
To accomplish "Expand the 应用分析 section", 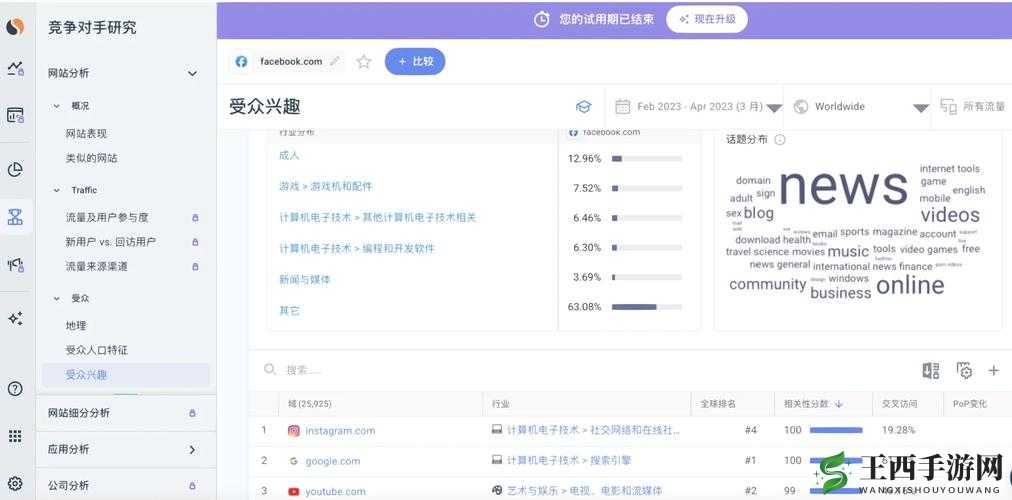I will (x=192, y=450).
